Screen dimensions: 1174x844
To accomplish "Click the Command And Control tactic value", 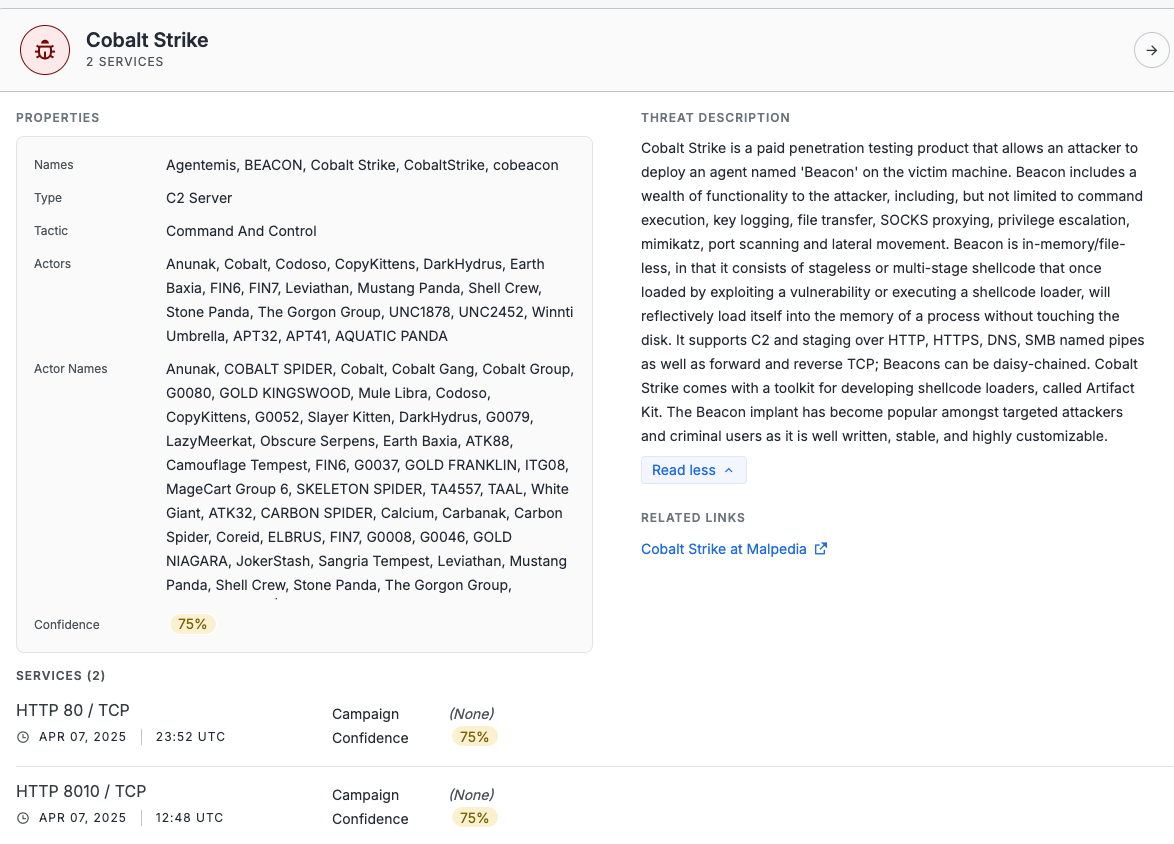I will tap(241, 231).
